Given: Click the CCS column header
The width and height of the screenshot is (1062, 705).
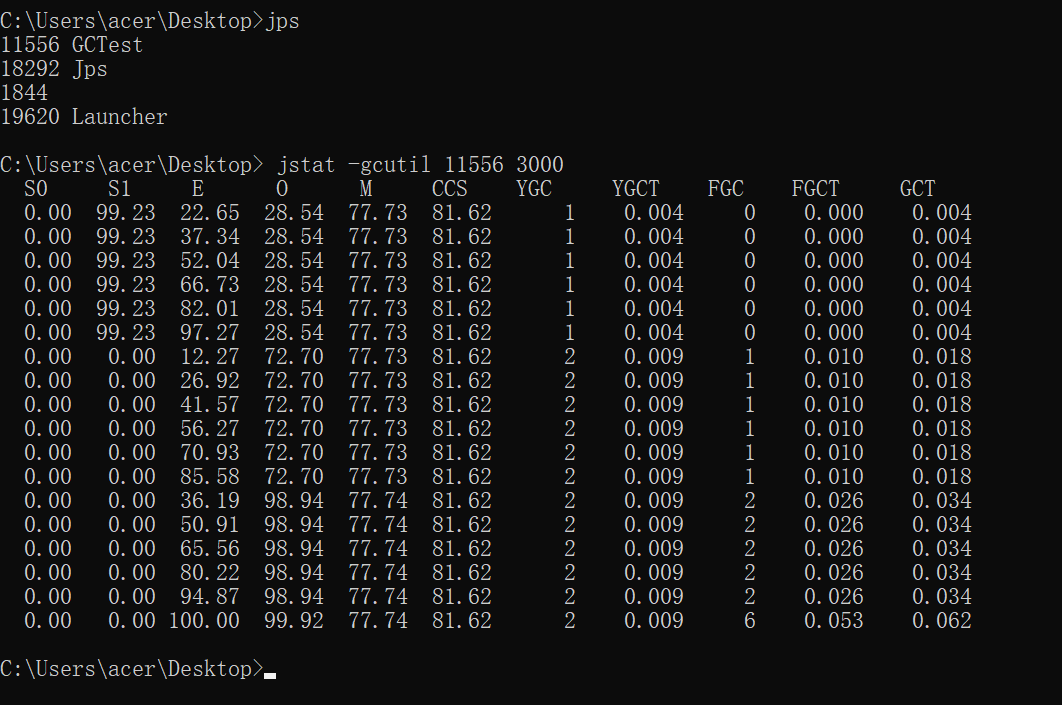Looking at the screenshot, I should point(450,189).
